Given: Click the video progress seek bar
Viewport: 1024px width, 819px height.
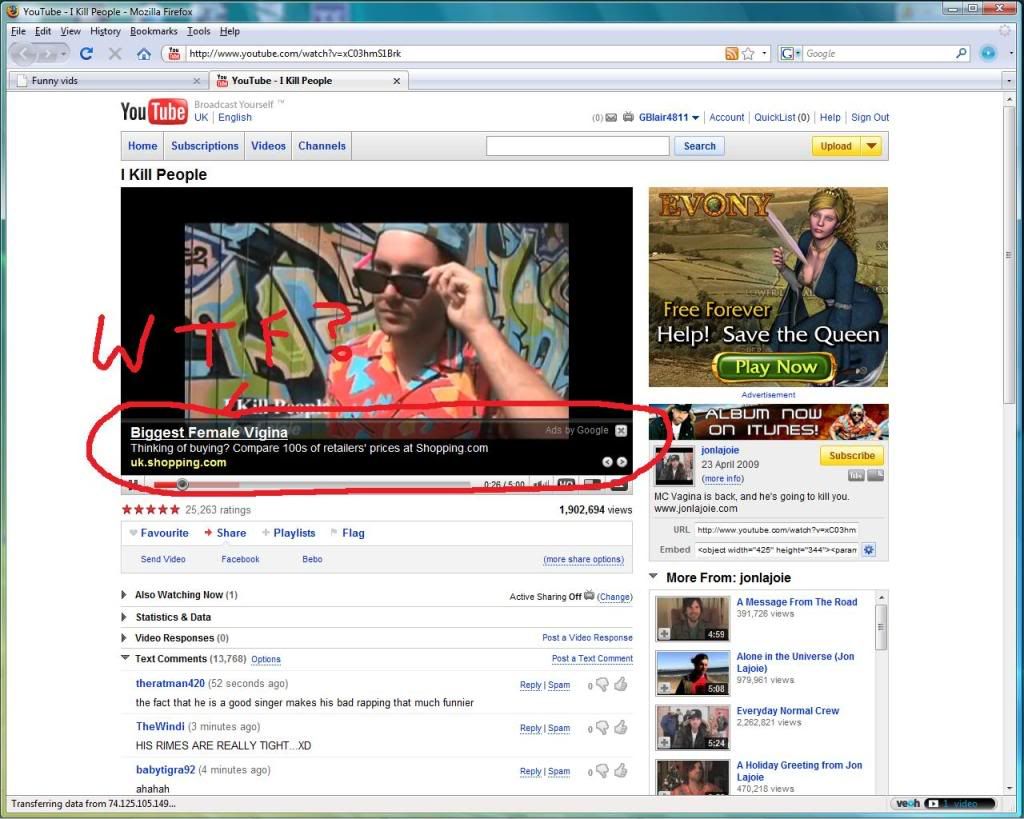Looking at the screenshot, I should (x=320, y=485).
